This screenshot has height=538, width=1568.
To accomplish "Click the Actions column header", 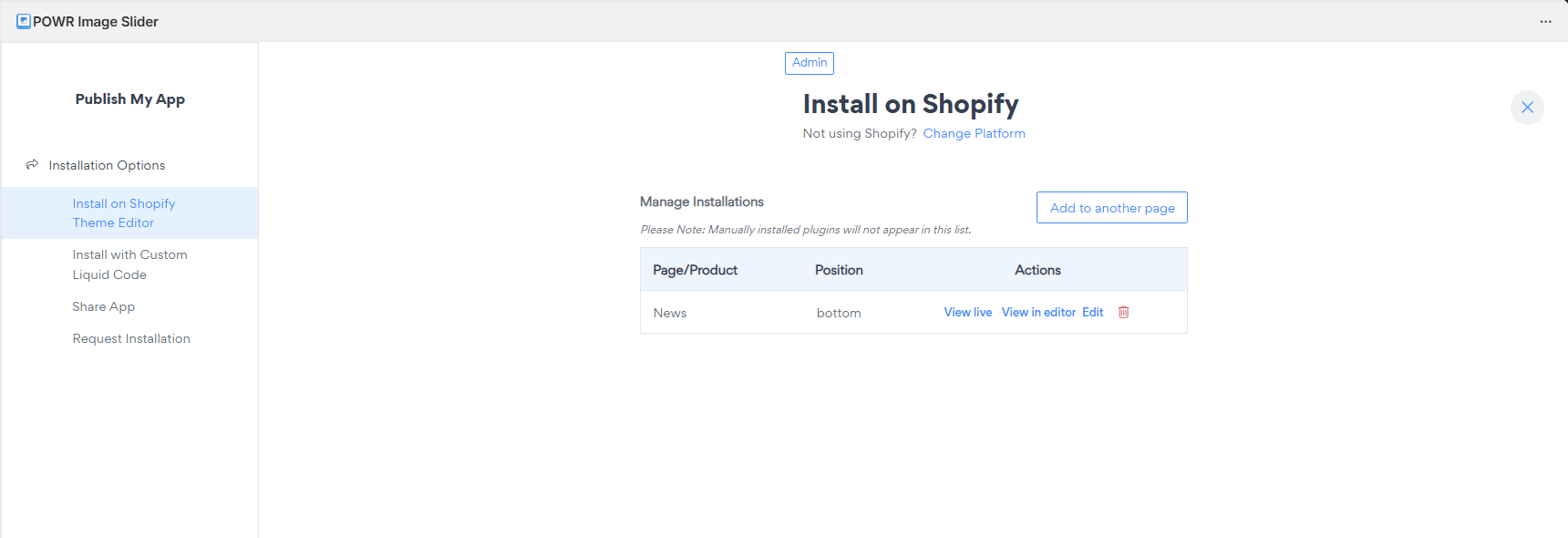I will pyautogui.click(x=1037, y=270).
